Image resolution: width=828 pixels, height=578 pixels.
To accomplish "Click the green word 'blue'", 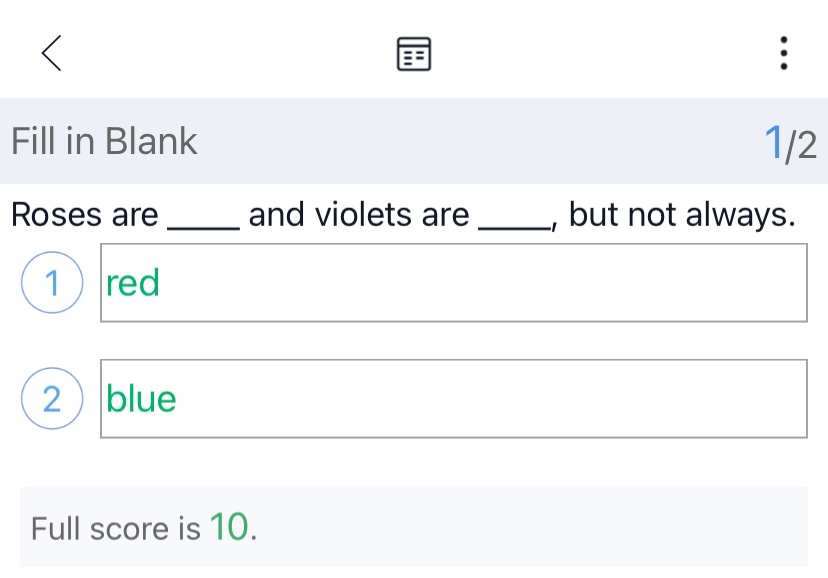I will point(142,399).
